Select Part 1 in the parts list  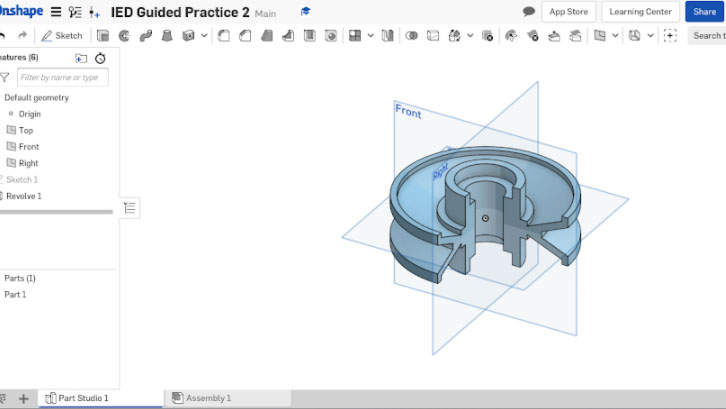point(15,295)
